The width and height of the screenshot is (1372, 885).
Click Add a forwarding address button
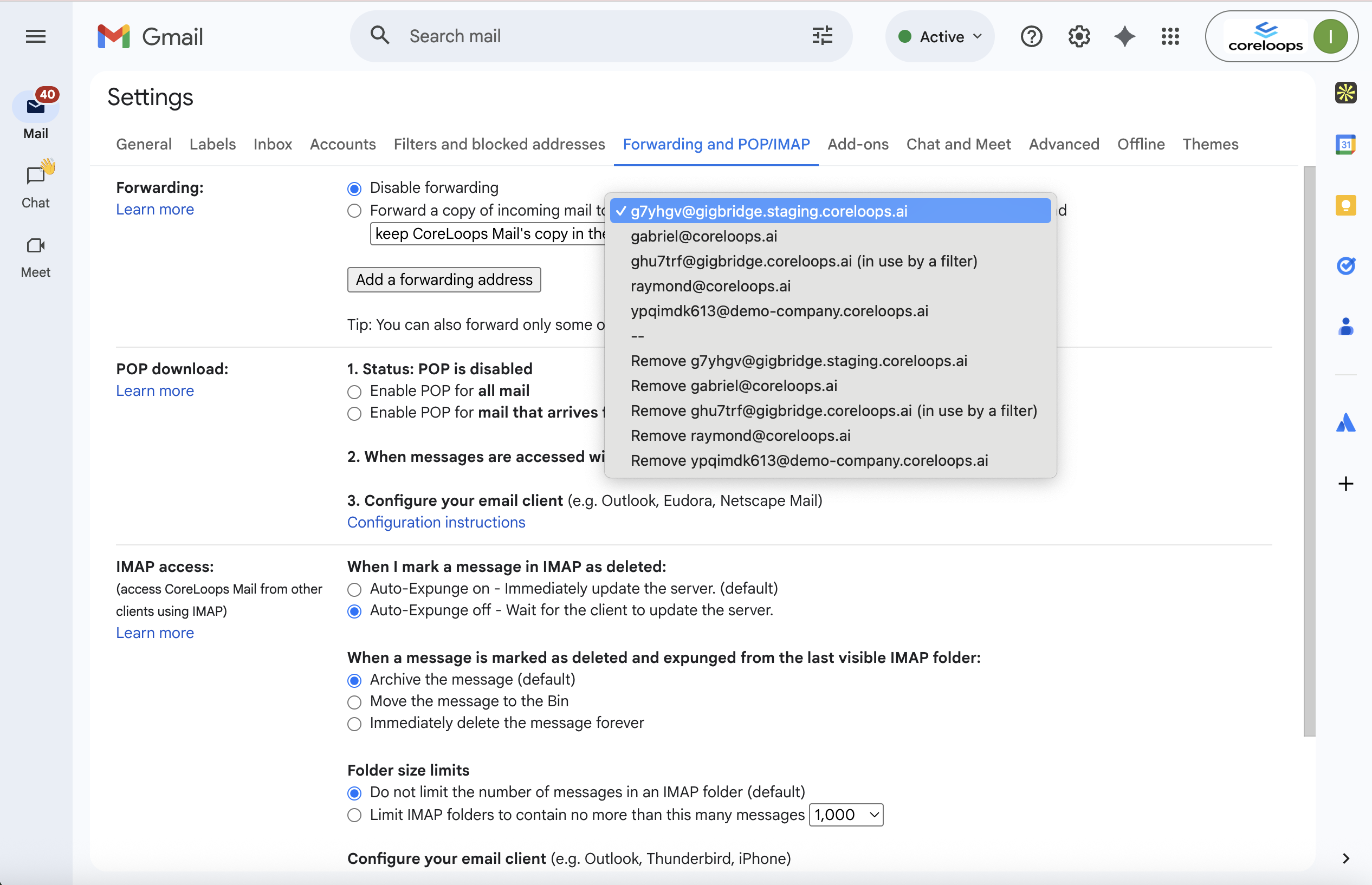[x=444, y=280]
